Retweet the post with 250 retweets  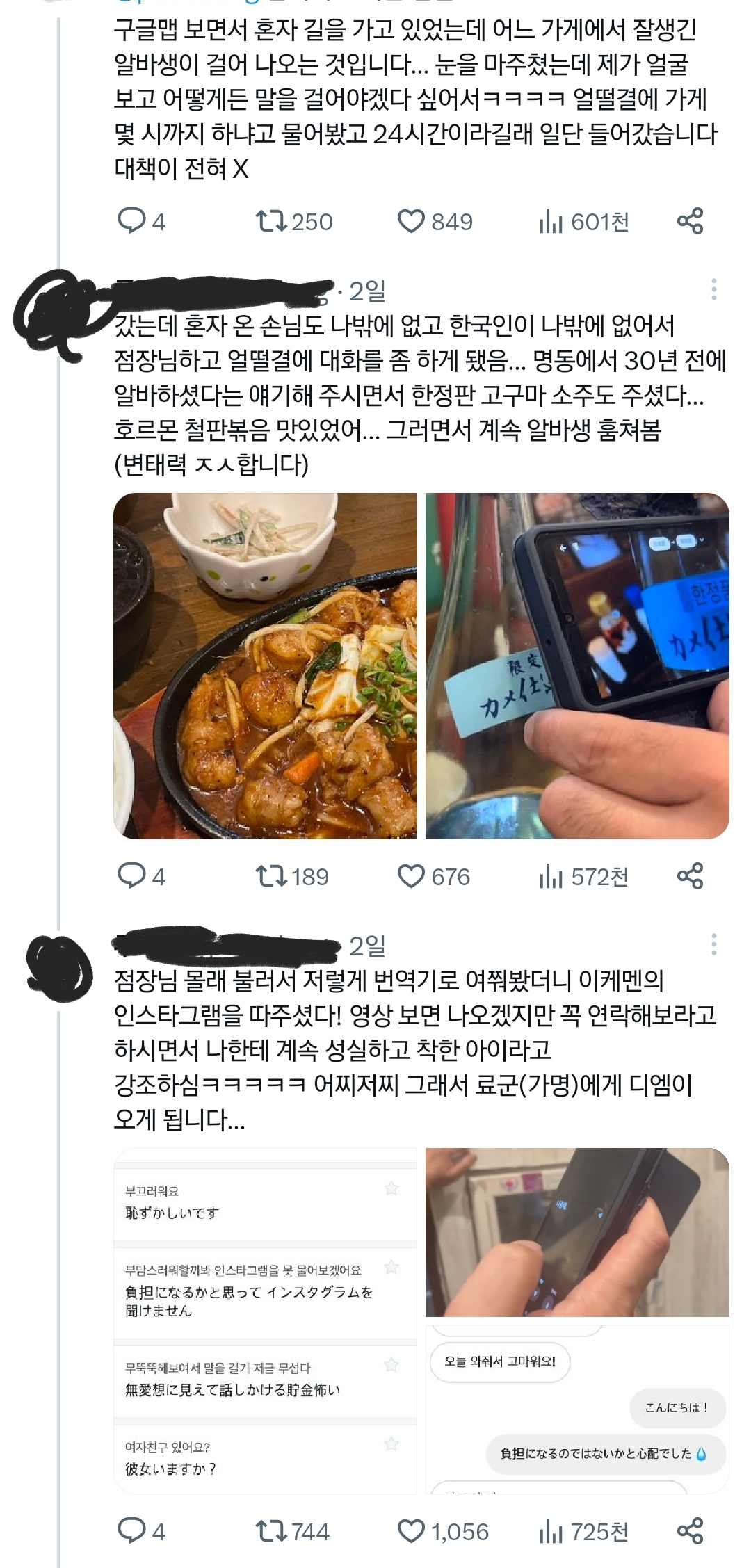point(293,222)
